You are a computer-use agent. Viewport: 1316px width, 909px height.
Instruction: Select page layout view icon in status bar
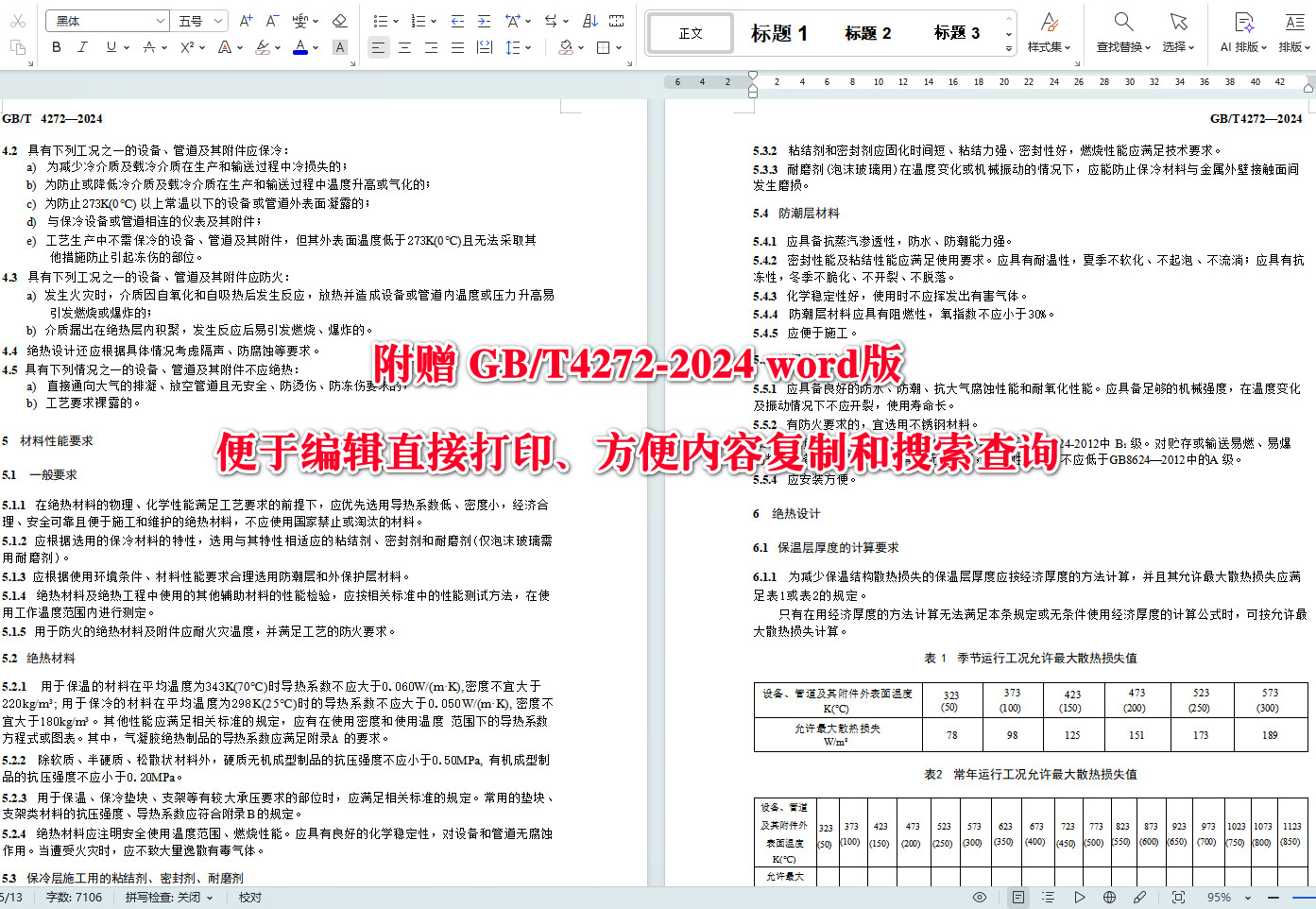(1017, 898)
